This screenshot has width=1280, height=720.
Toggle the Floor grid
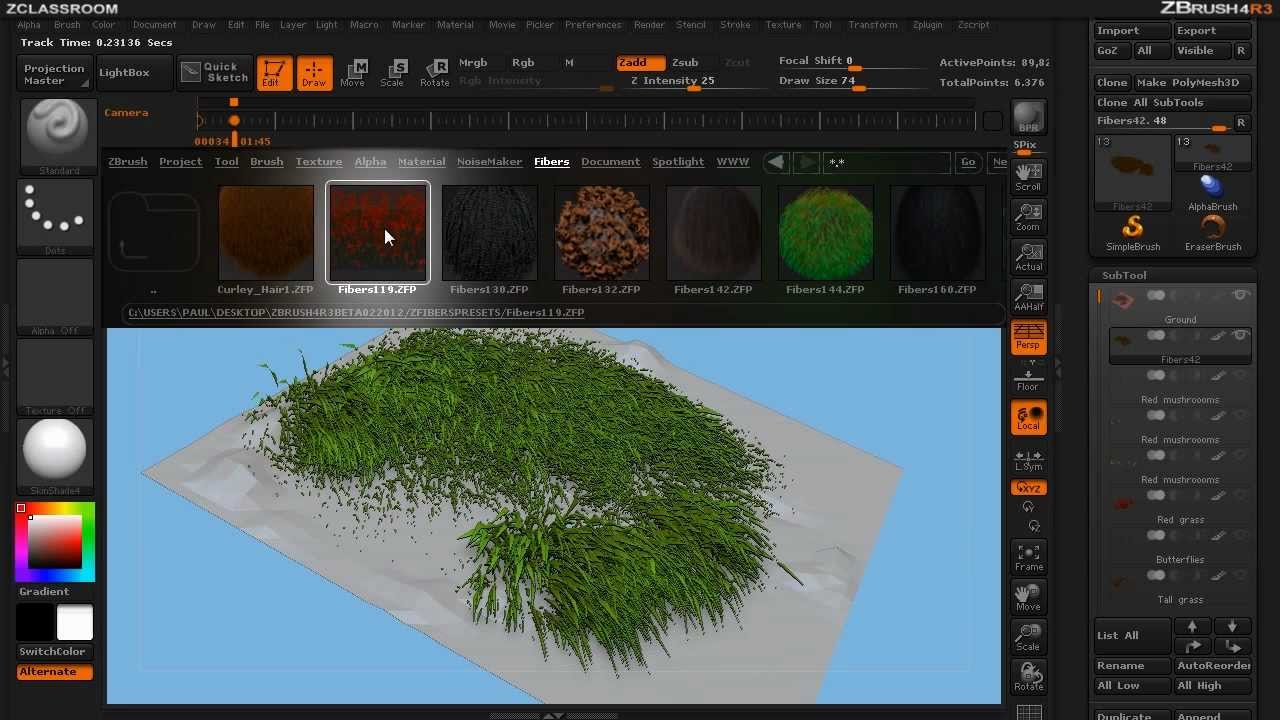[1028, 377]
